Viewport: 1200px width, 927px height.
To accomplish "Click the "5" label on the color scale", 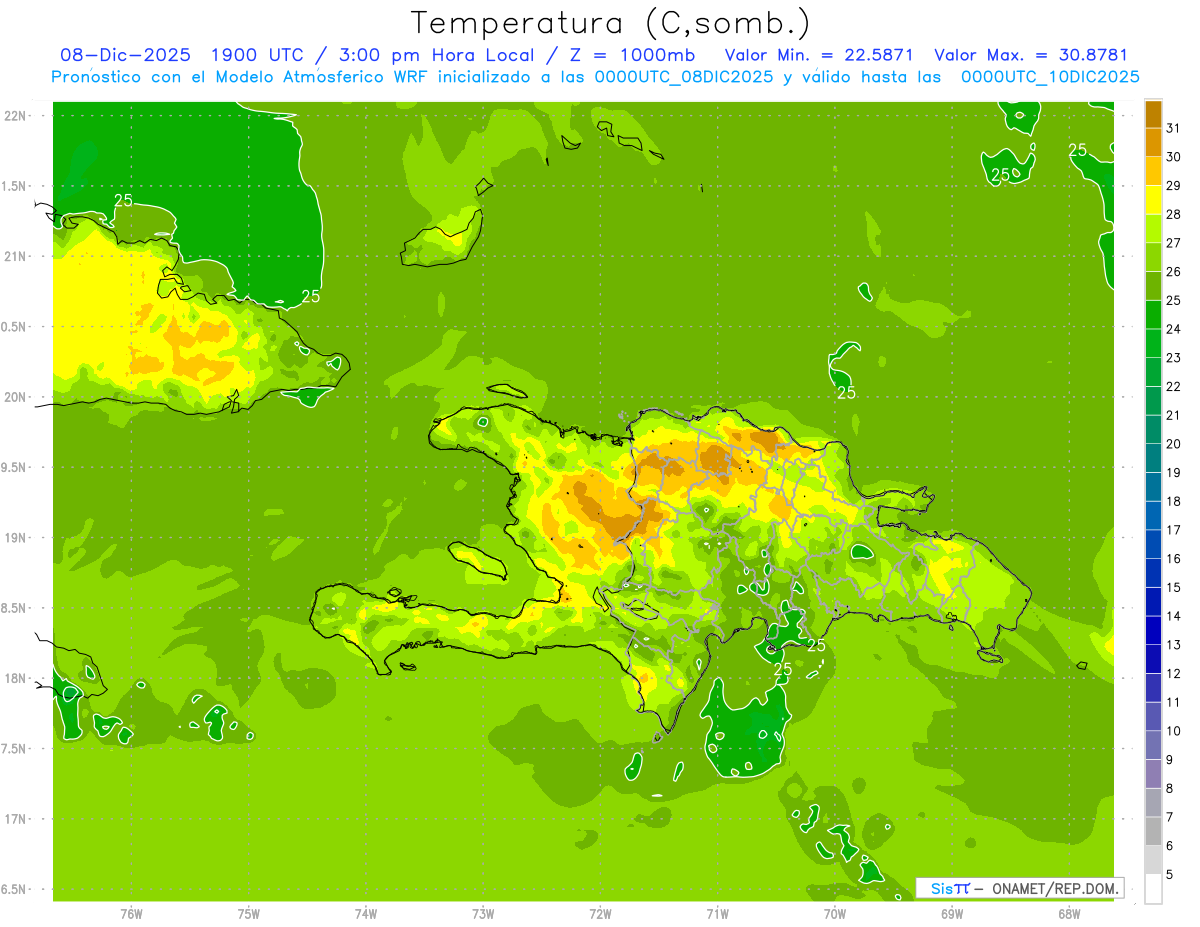I will point(1170,875).
